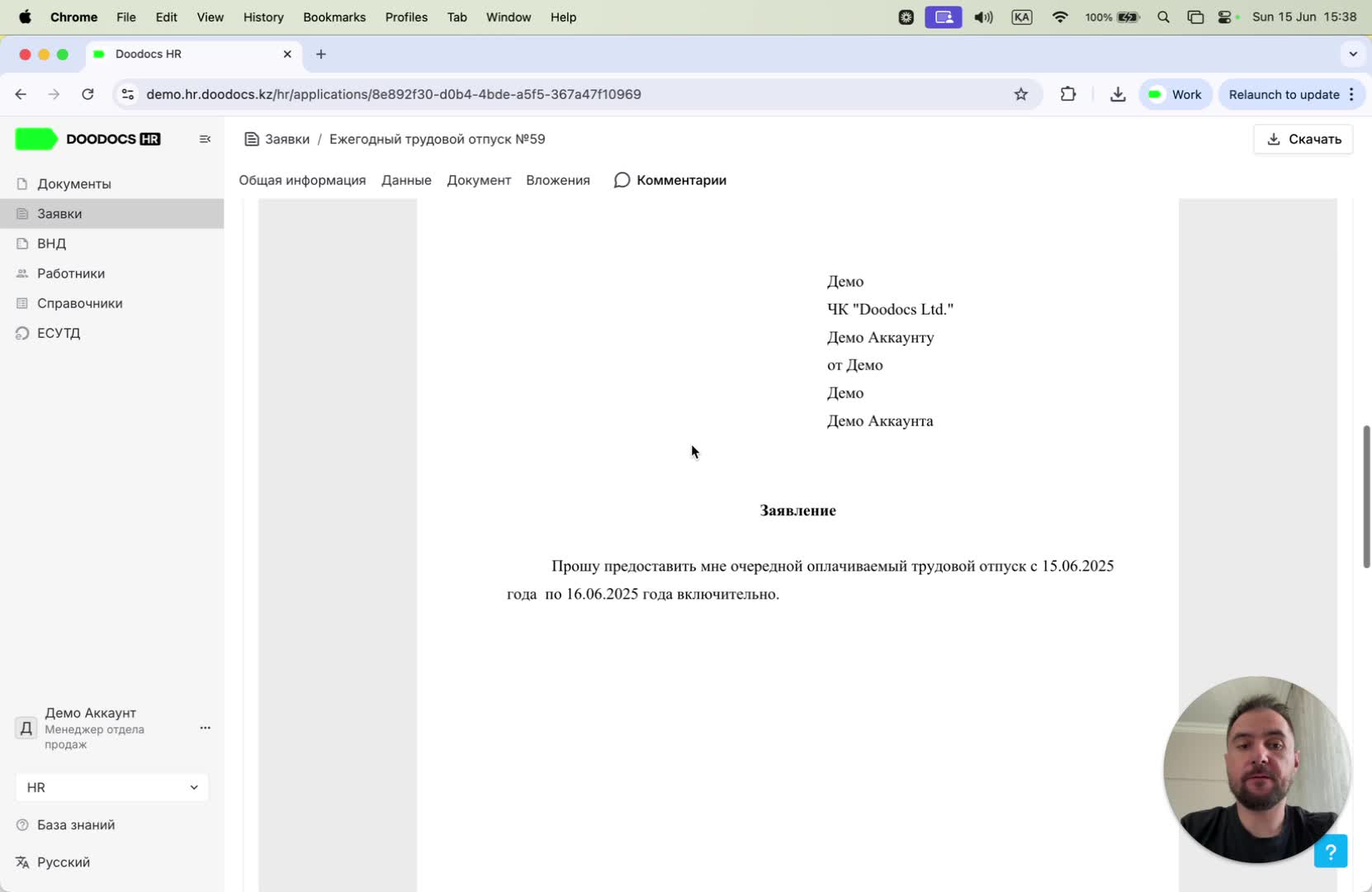Screen dimensions: 1372x892
Task: Reload the current page
Action: point(88,94)
